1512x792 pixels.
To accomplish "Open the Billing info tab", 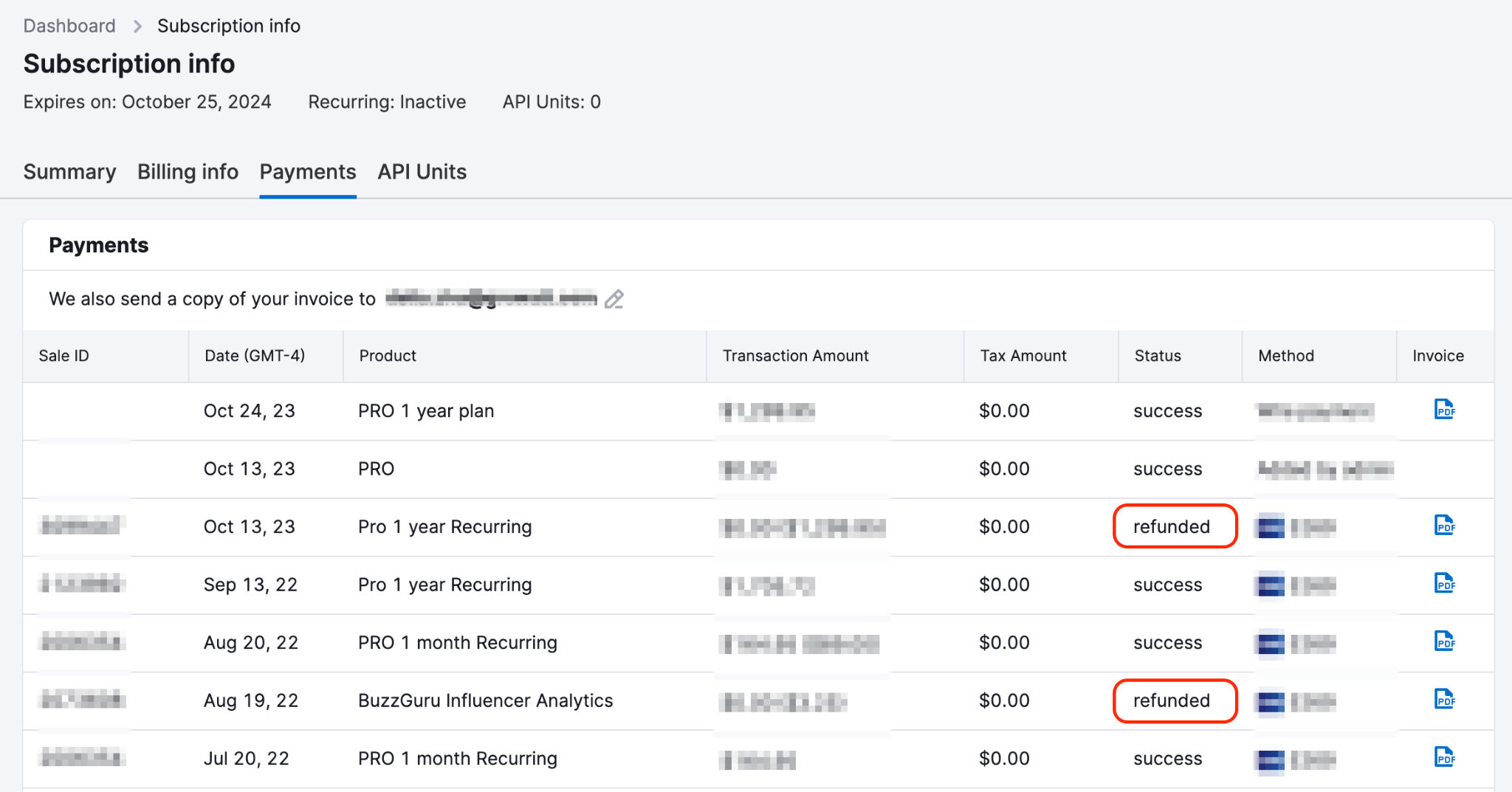I will tap(188, 172).
